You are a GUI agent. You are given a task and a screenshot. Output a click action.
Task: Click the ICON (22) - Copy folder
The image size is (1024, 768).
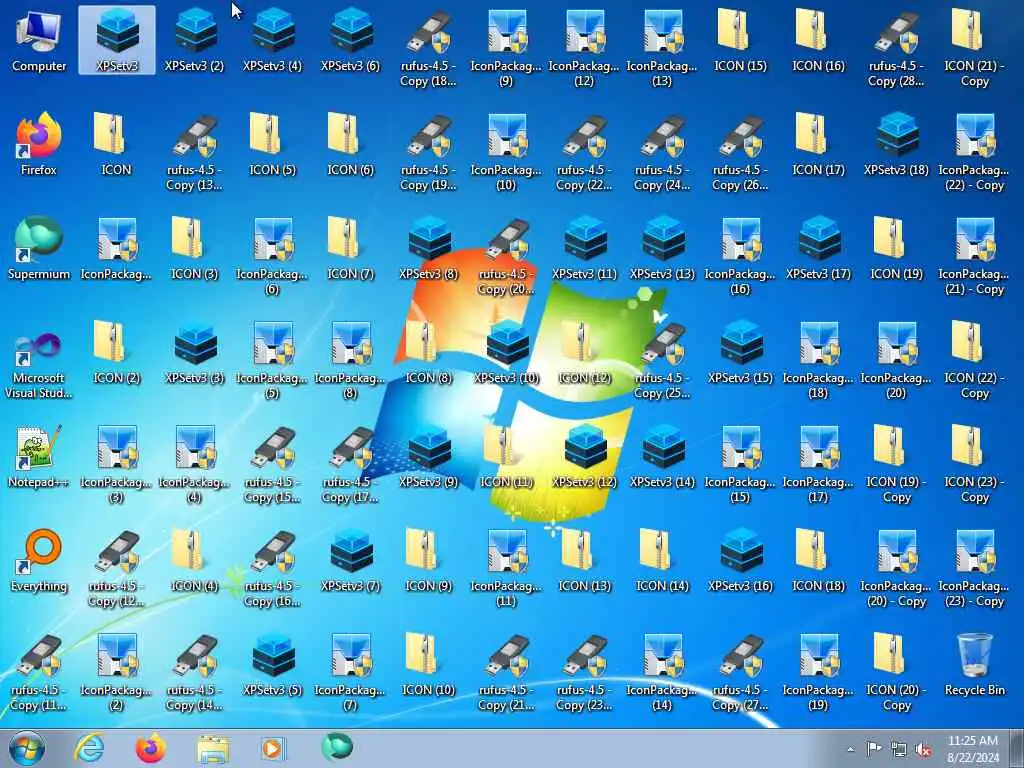[974, 360]
